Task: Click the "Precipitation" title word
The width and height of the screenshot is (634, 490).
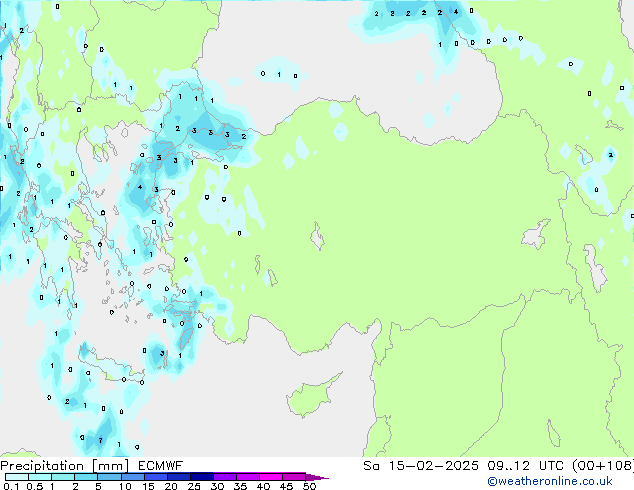Action: point(42,466)
